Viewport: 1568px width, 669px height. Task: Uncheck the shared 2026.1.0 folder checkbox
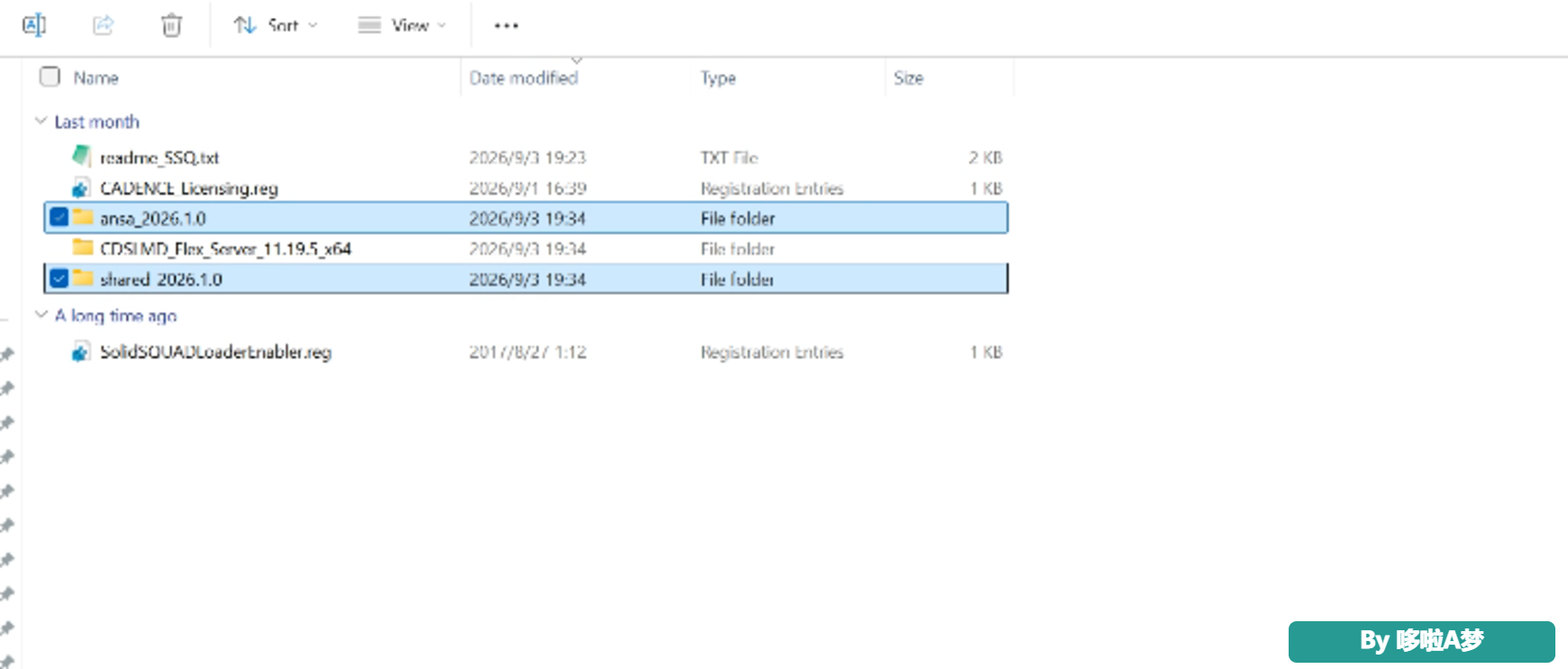[x=59, y=279]
